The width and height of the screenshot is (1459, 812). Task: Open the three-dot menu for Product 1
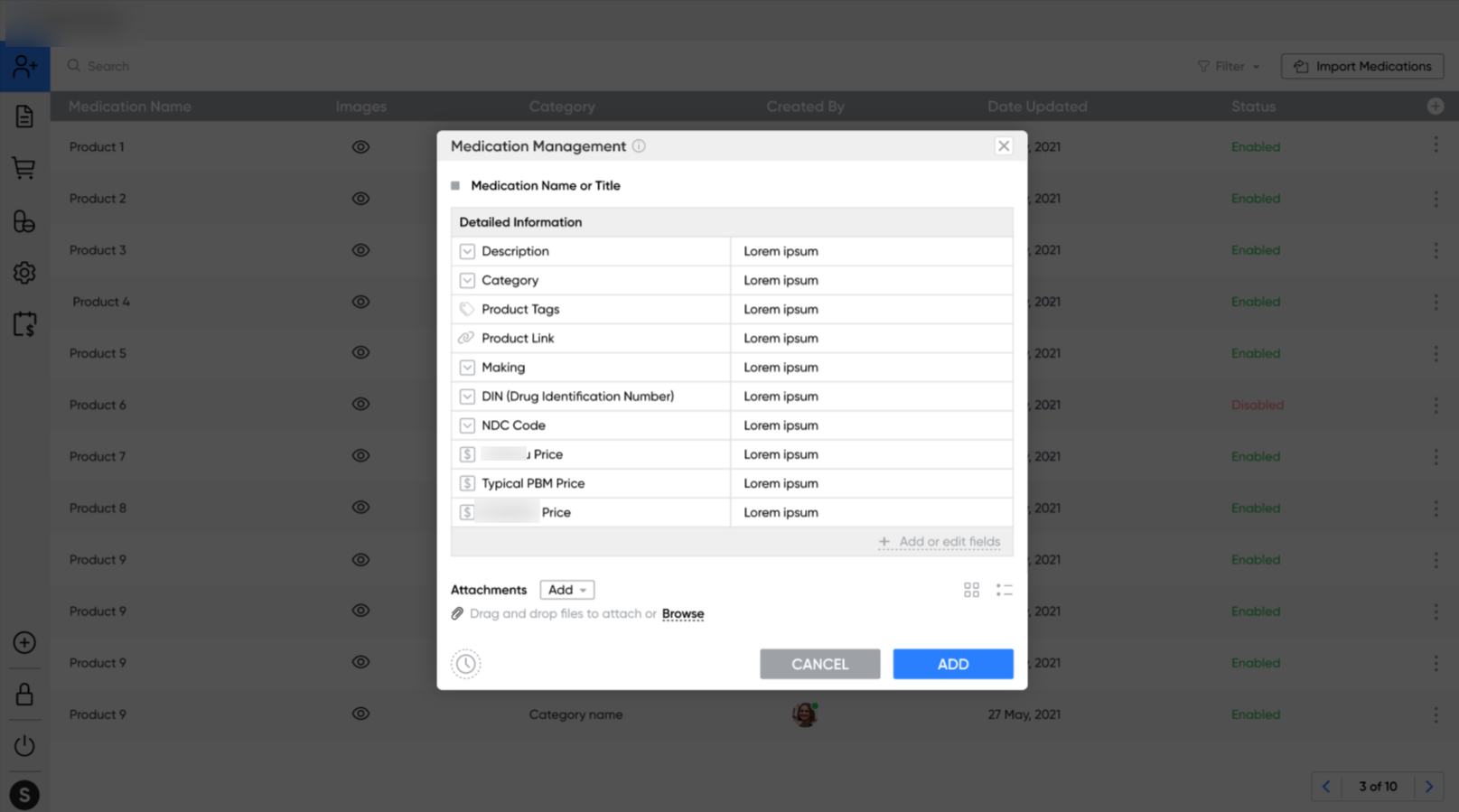click(x=1436, y=146)
